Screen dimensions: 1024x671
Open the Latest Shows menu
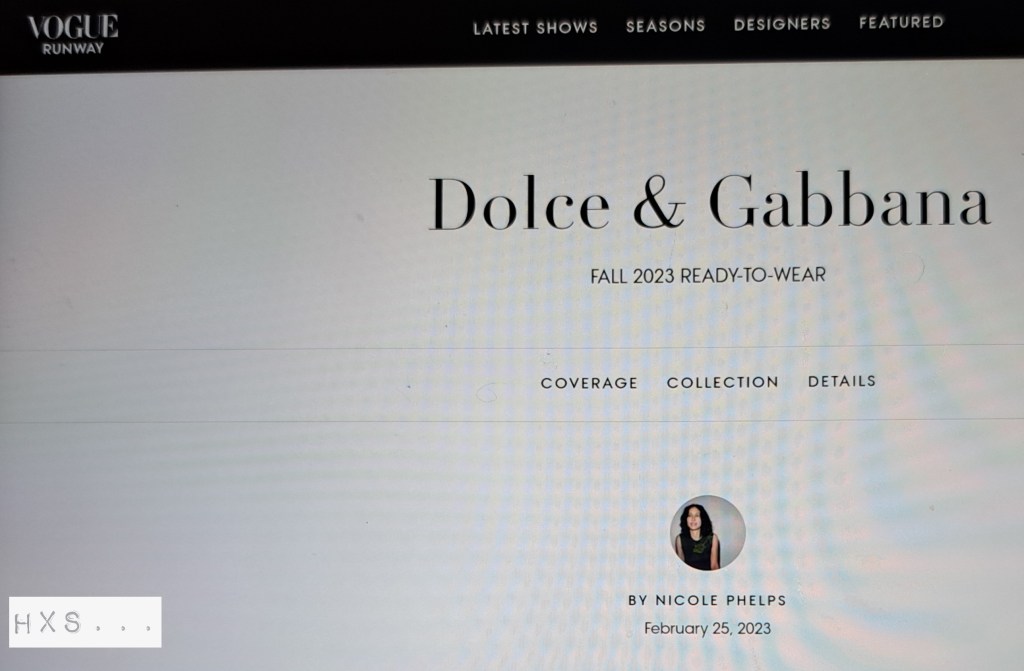point(536,27)
